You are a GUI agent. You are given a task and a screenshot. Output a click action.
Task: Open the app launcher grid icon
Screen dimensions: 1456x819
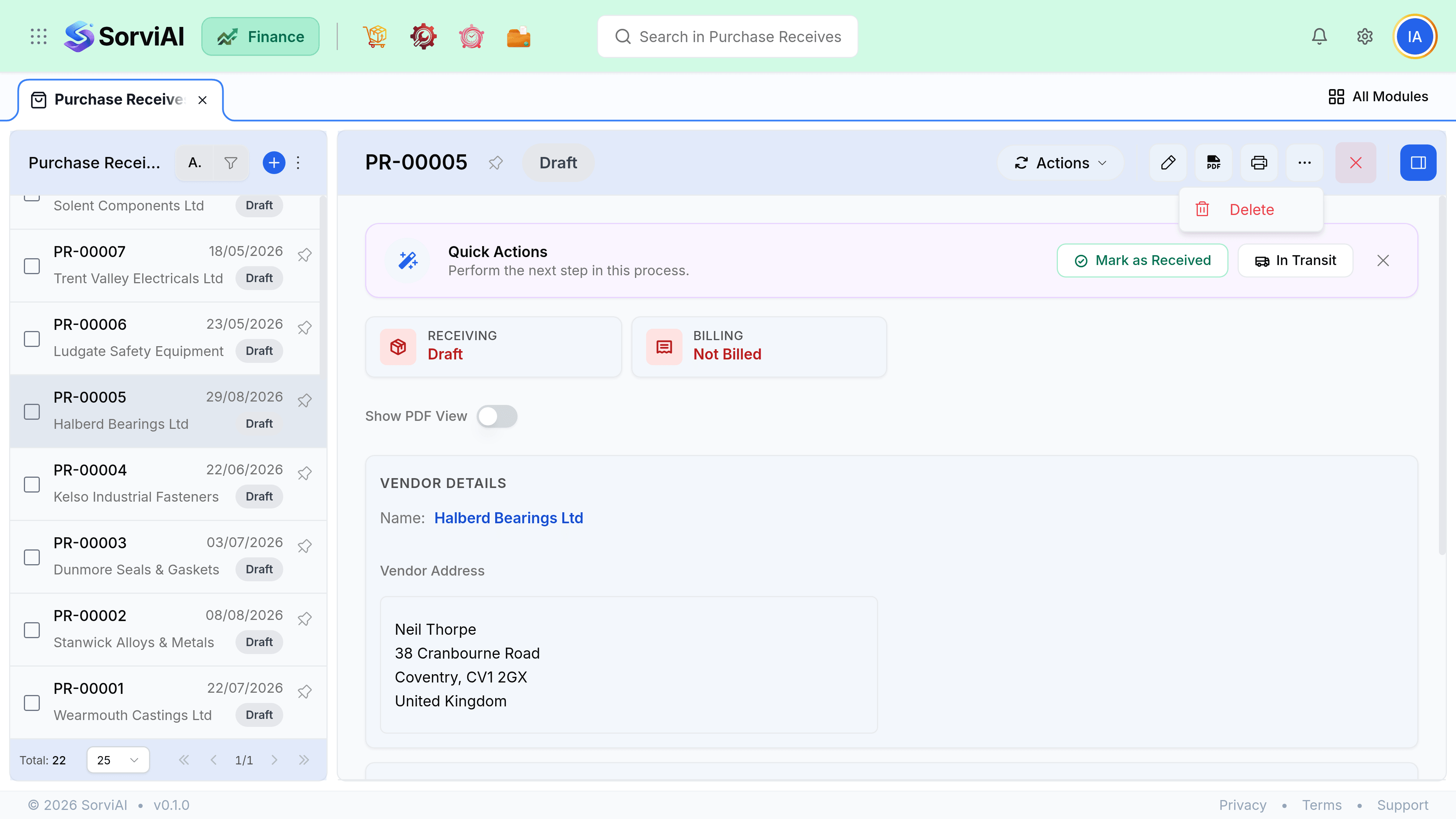(x=38, y=37)
